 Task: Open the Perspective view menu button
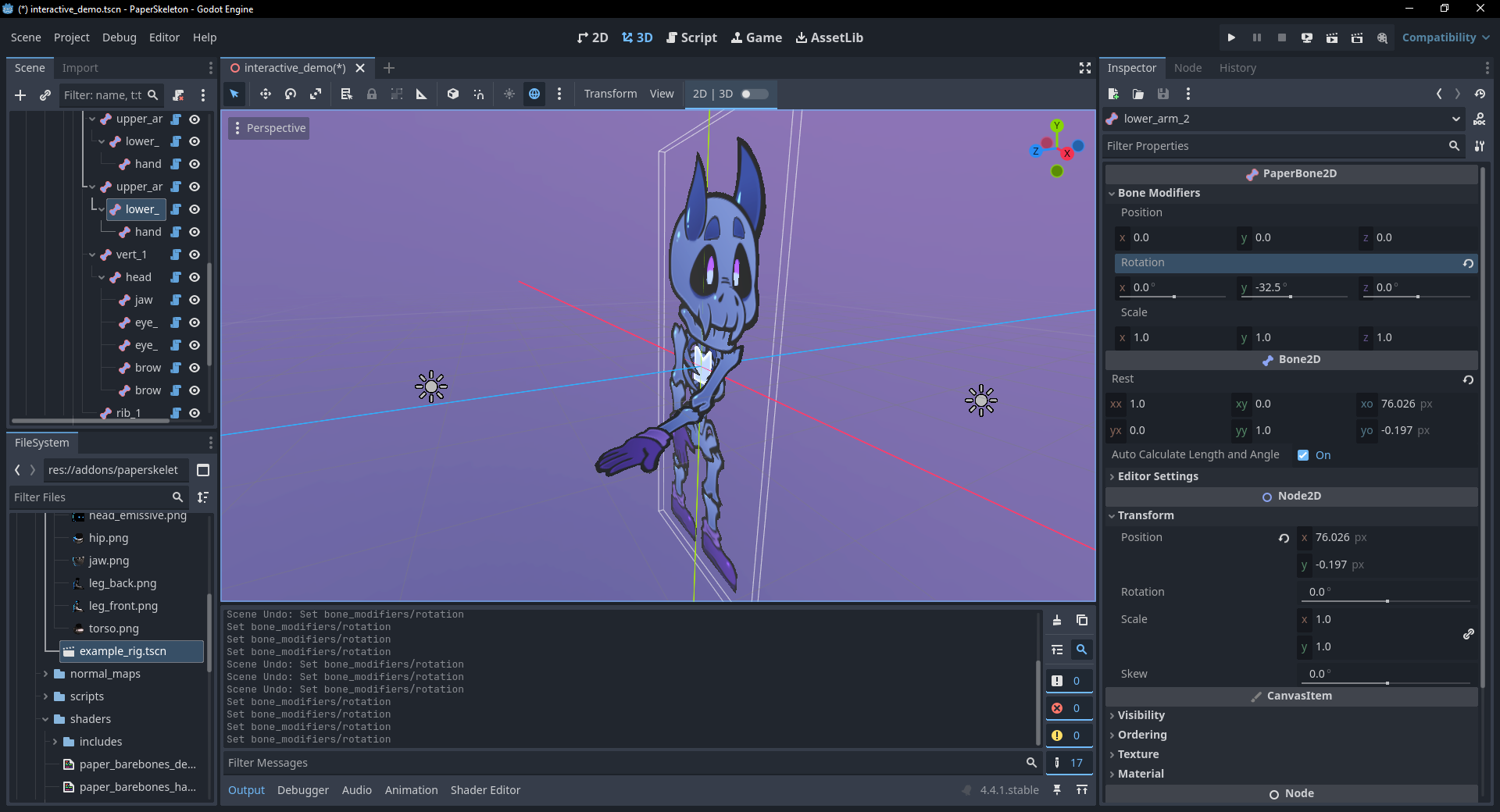point(270,128)
